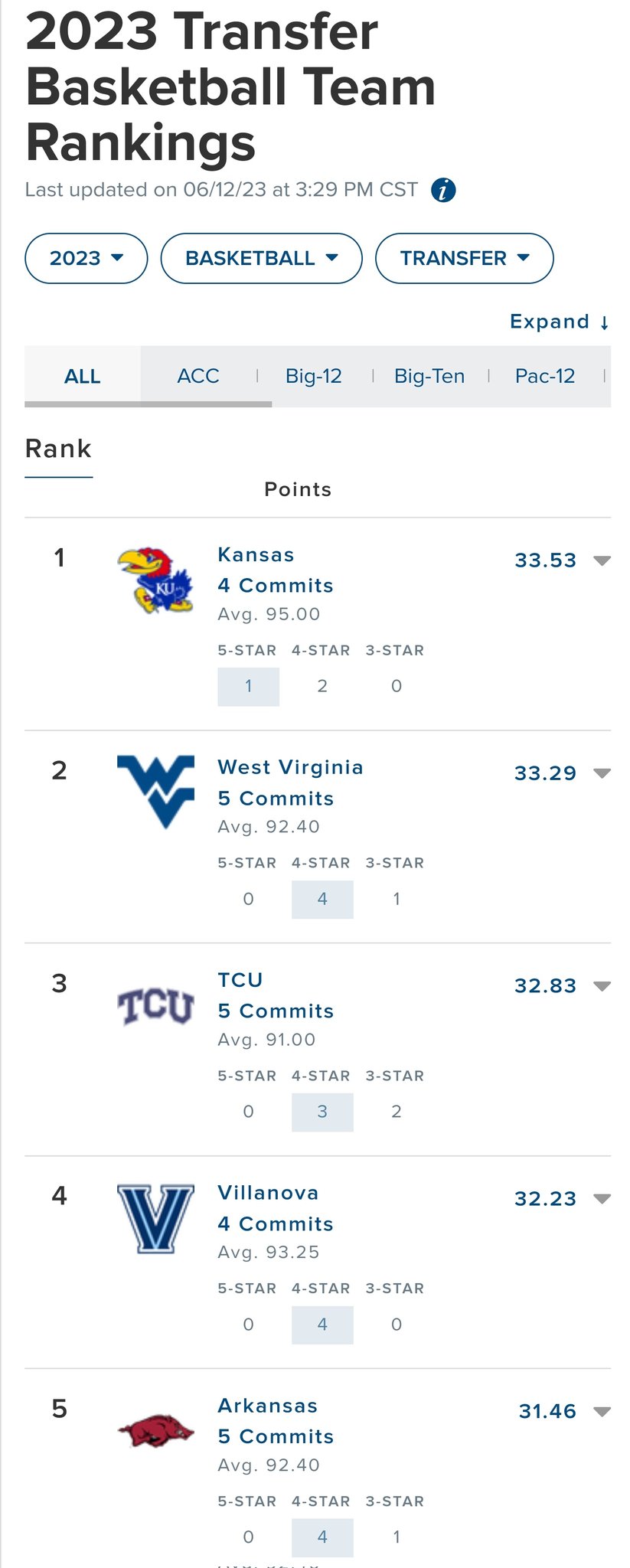Click the info icon beside last updated
Screen dimensions: 630x1568
tap(443, 190)
